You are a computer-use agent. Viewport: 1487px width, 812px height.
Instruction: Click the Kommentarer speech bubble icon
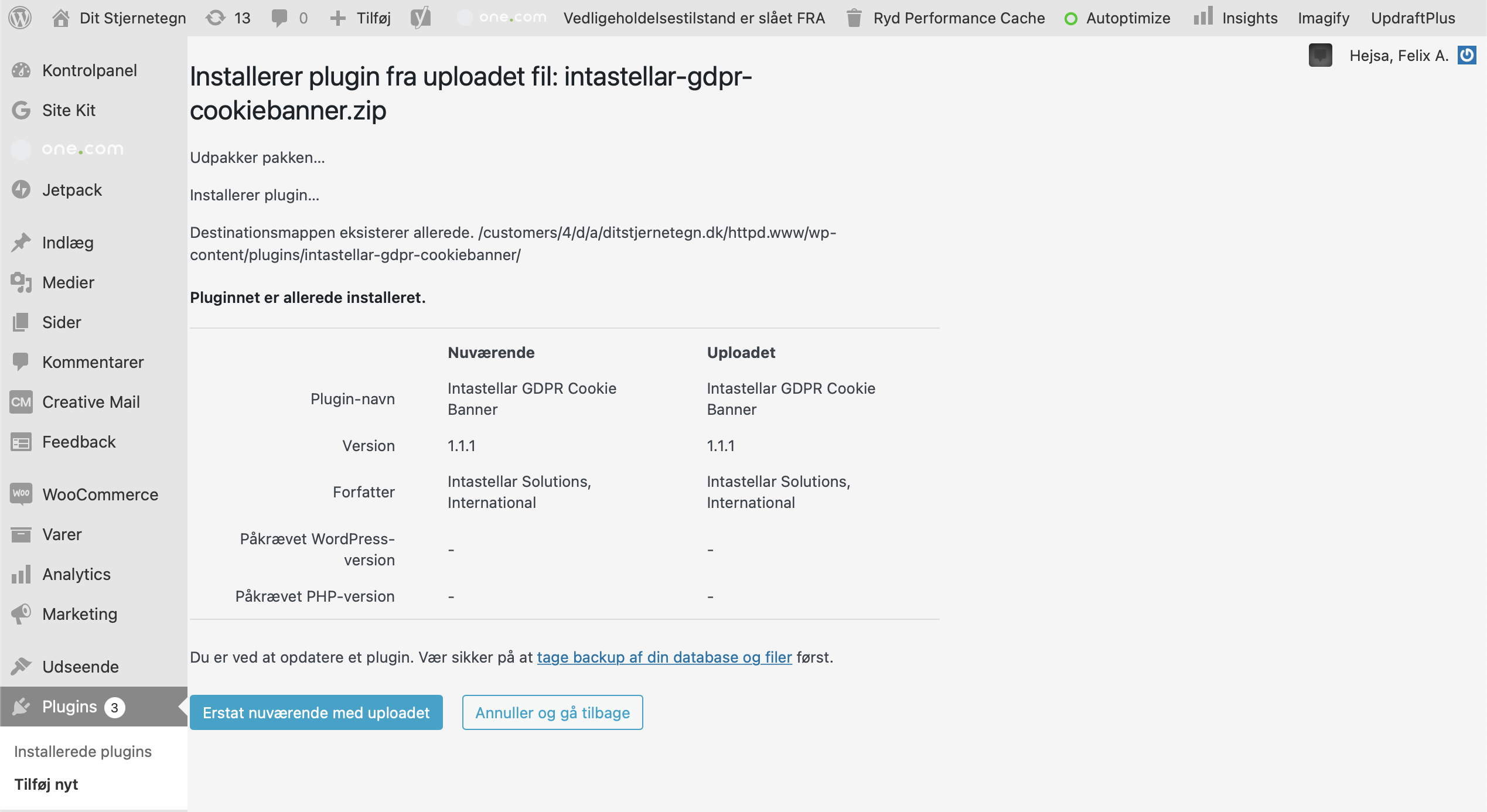click(21, 362)
